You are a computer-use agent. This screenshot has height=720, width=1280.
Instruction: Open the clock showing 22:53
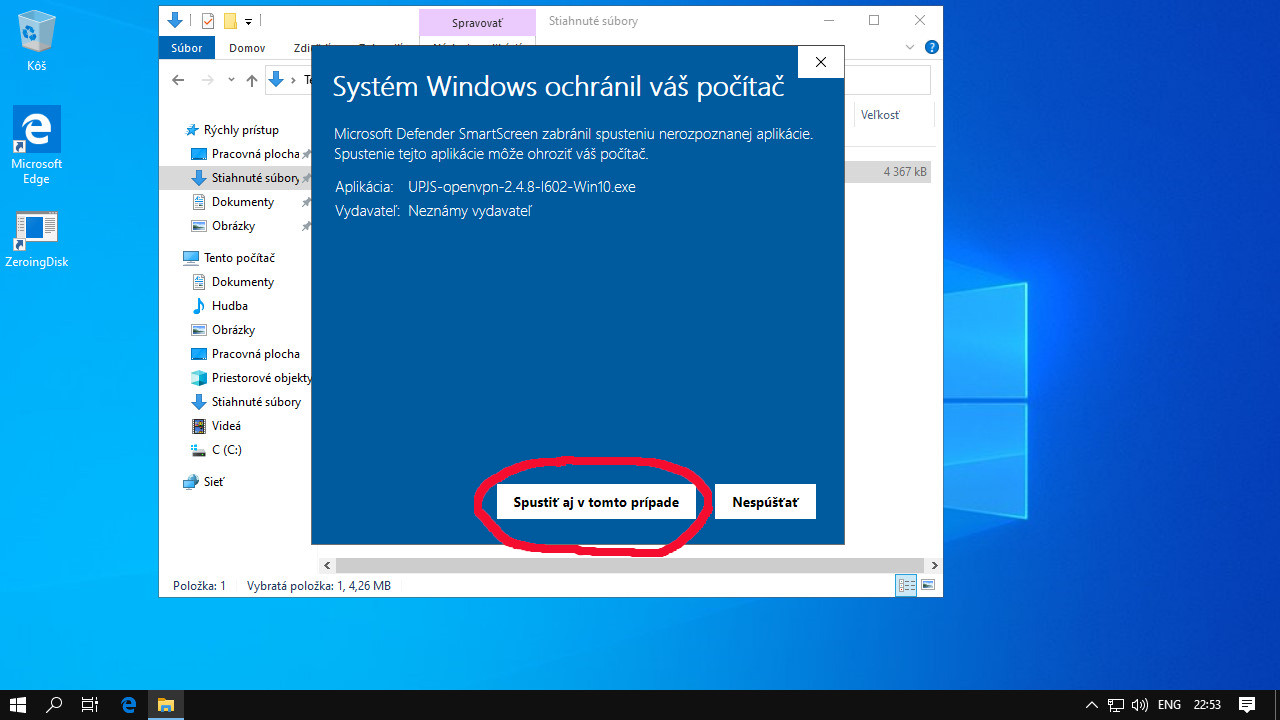[1207, 705]
